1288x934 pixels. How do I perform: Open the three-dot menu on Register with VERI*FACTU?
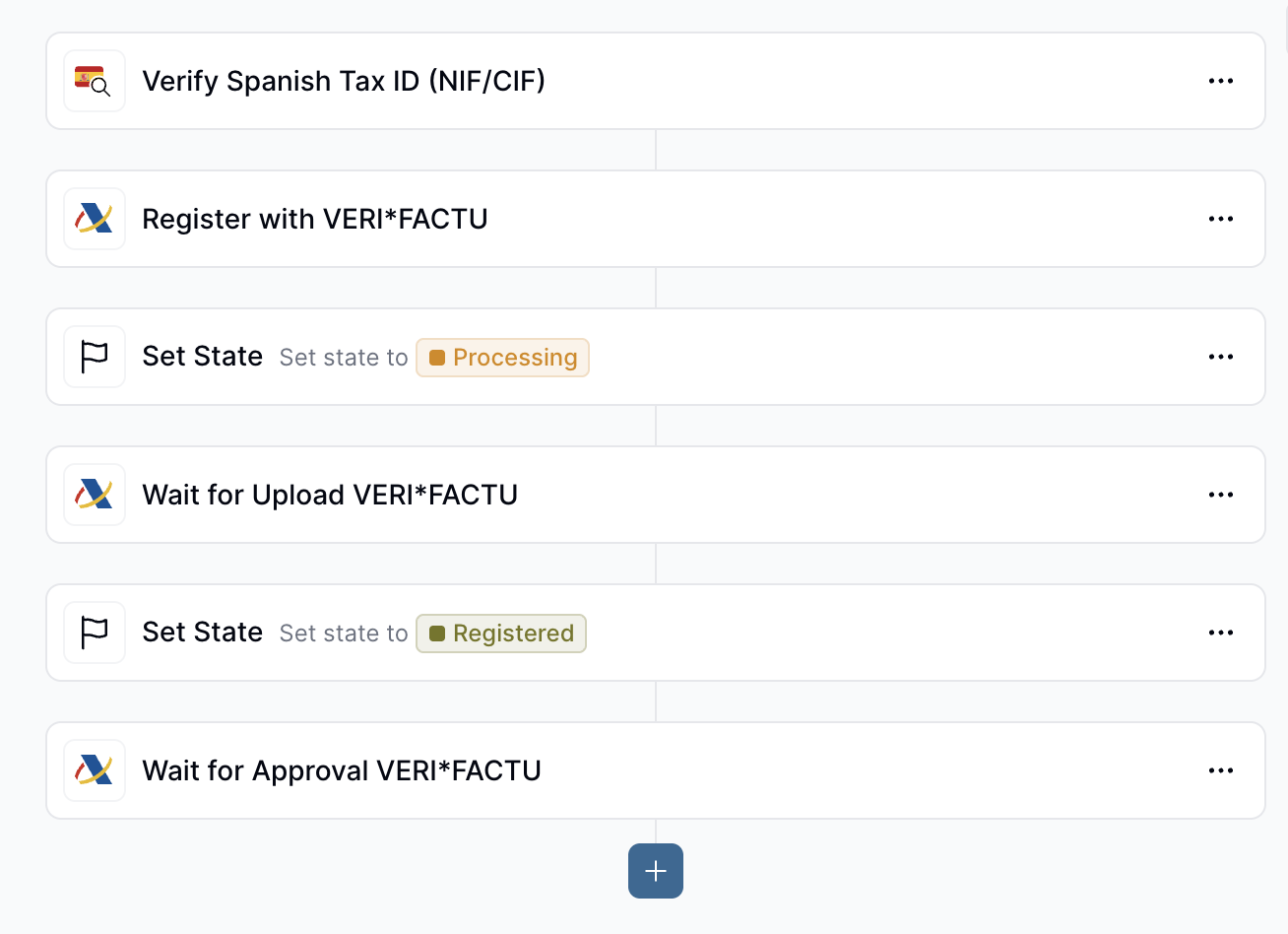coord(1221,218)
